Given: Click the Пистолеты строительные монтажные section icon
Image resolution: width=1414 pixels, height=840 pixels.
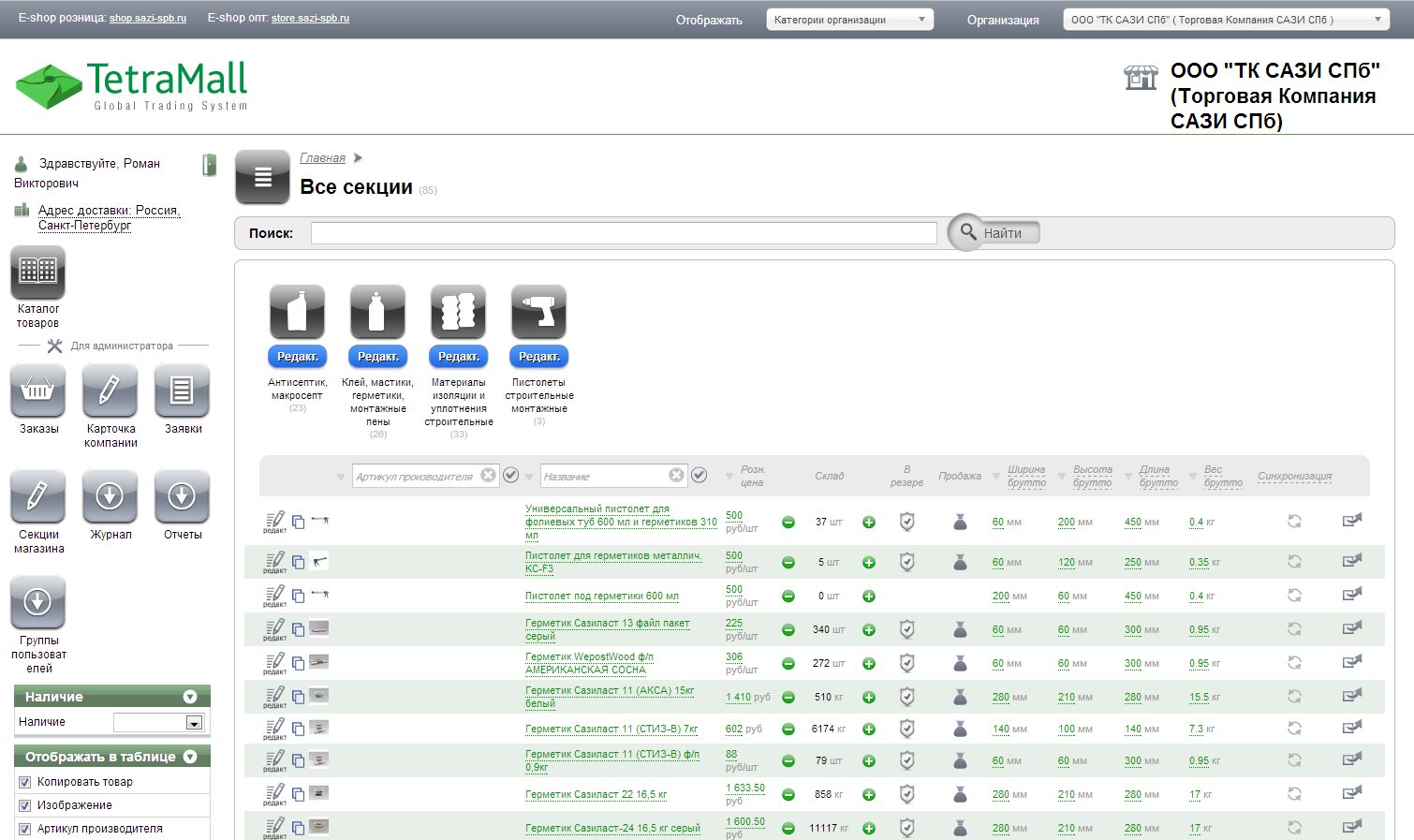Looking at the screenshot, I should pos(538,312).
